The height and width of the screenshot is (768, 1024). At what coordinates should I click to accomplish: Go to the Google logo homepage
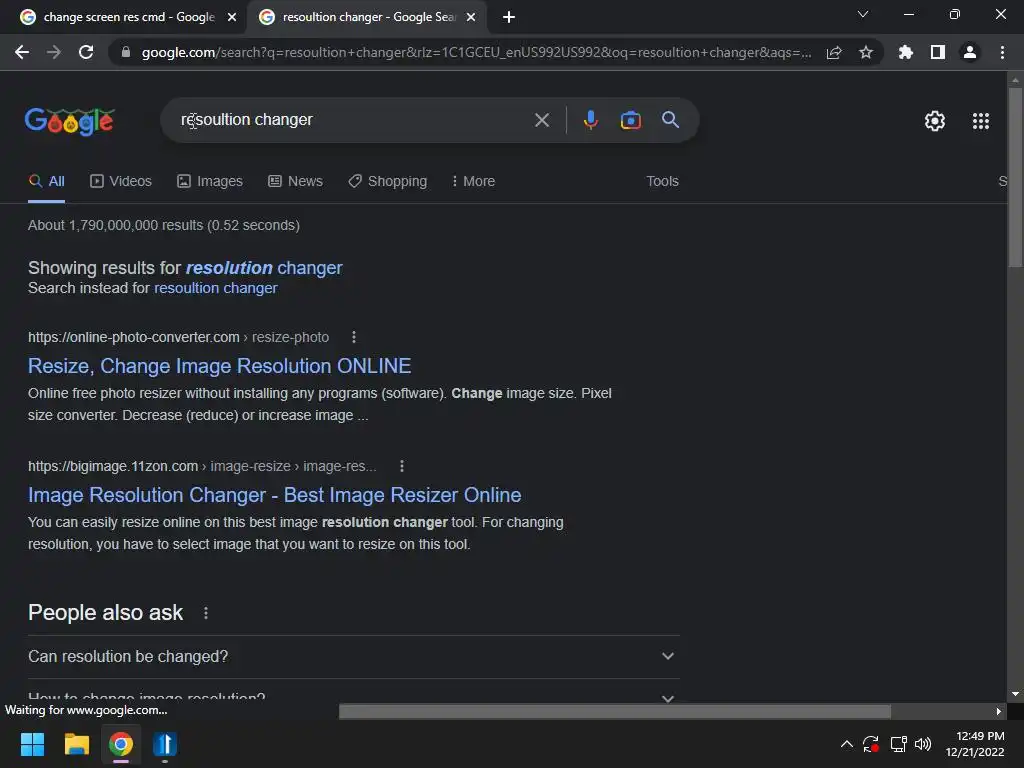pyautogui.click(x=70, y=121)
